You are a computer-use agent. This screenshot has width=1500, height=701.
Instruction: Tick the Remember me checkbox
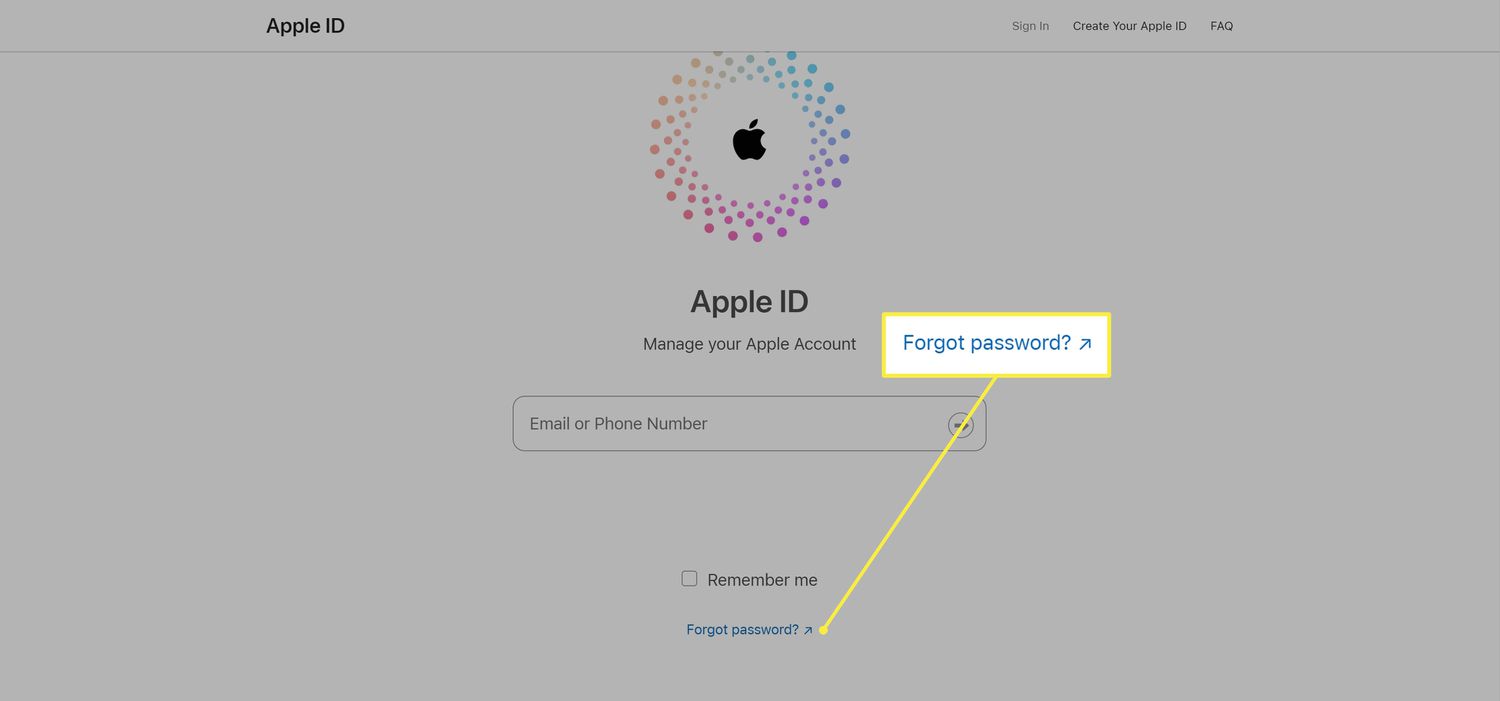(689, 579)
